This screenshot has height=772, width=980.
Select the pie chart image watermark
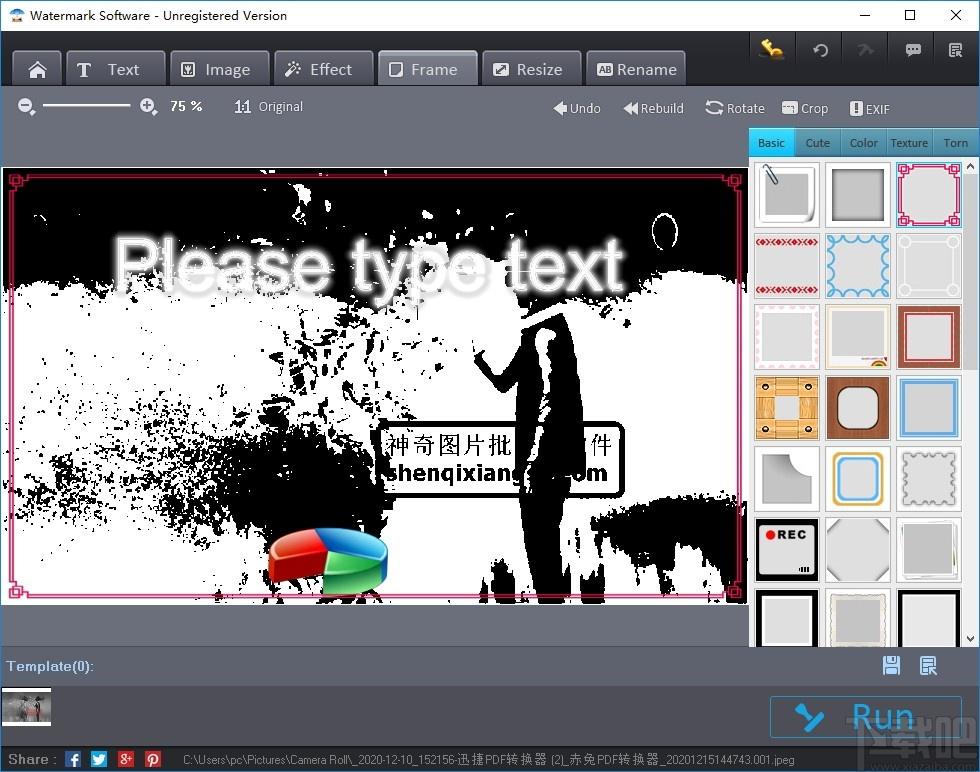(328, 560)
